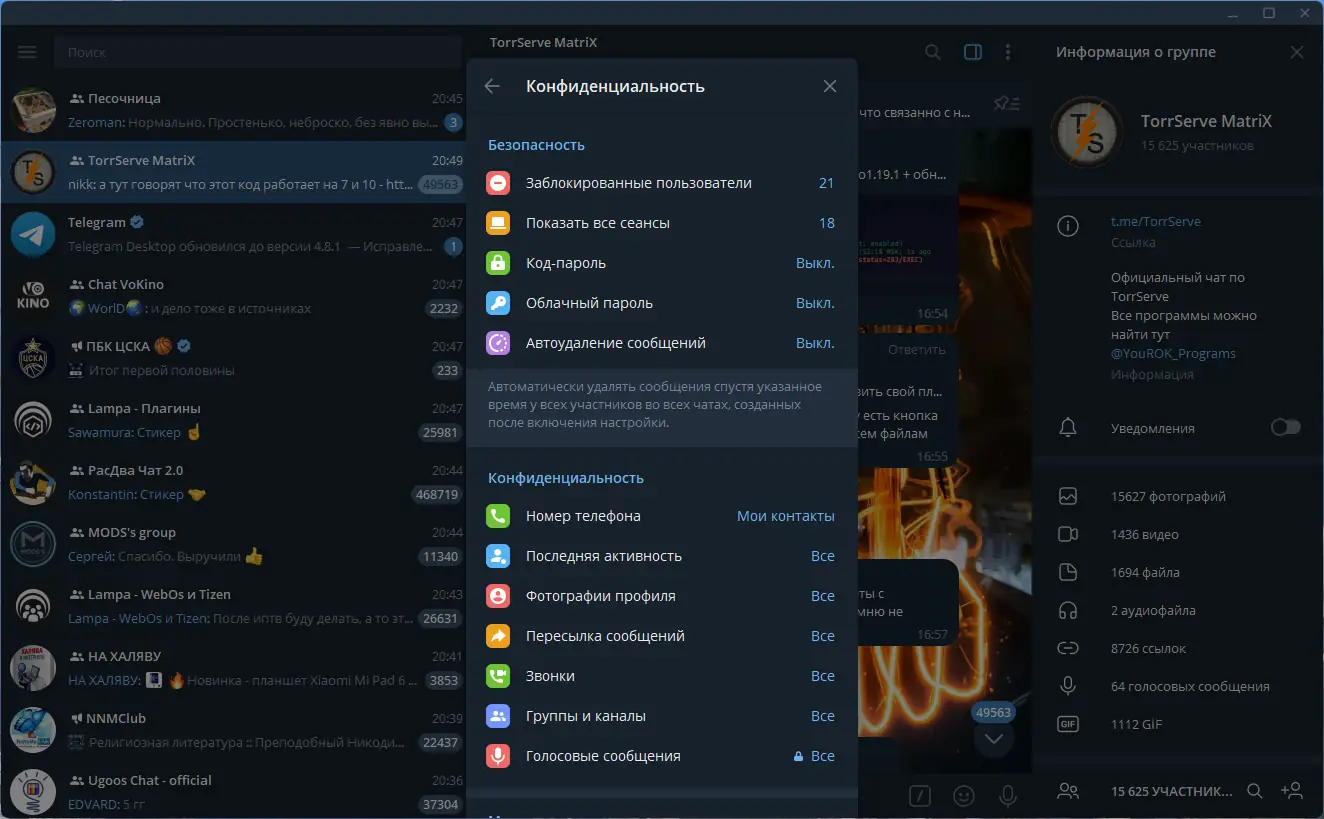Search group members via magnifier icon

click(1254, 791)
